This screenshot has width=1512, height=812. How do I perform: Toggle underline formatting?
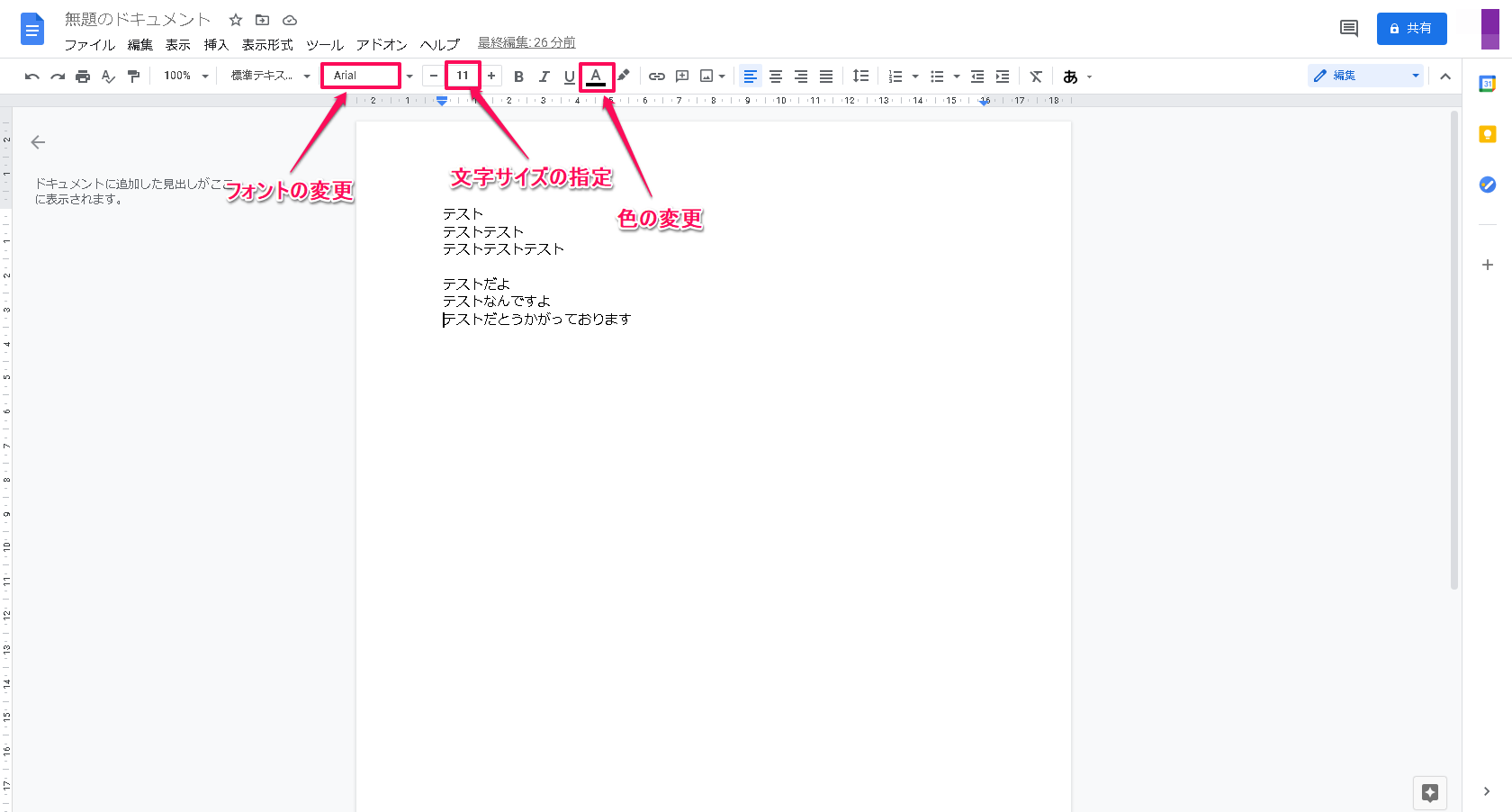[x=569, y=77]
